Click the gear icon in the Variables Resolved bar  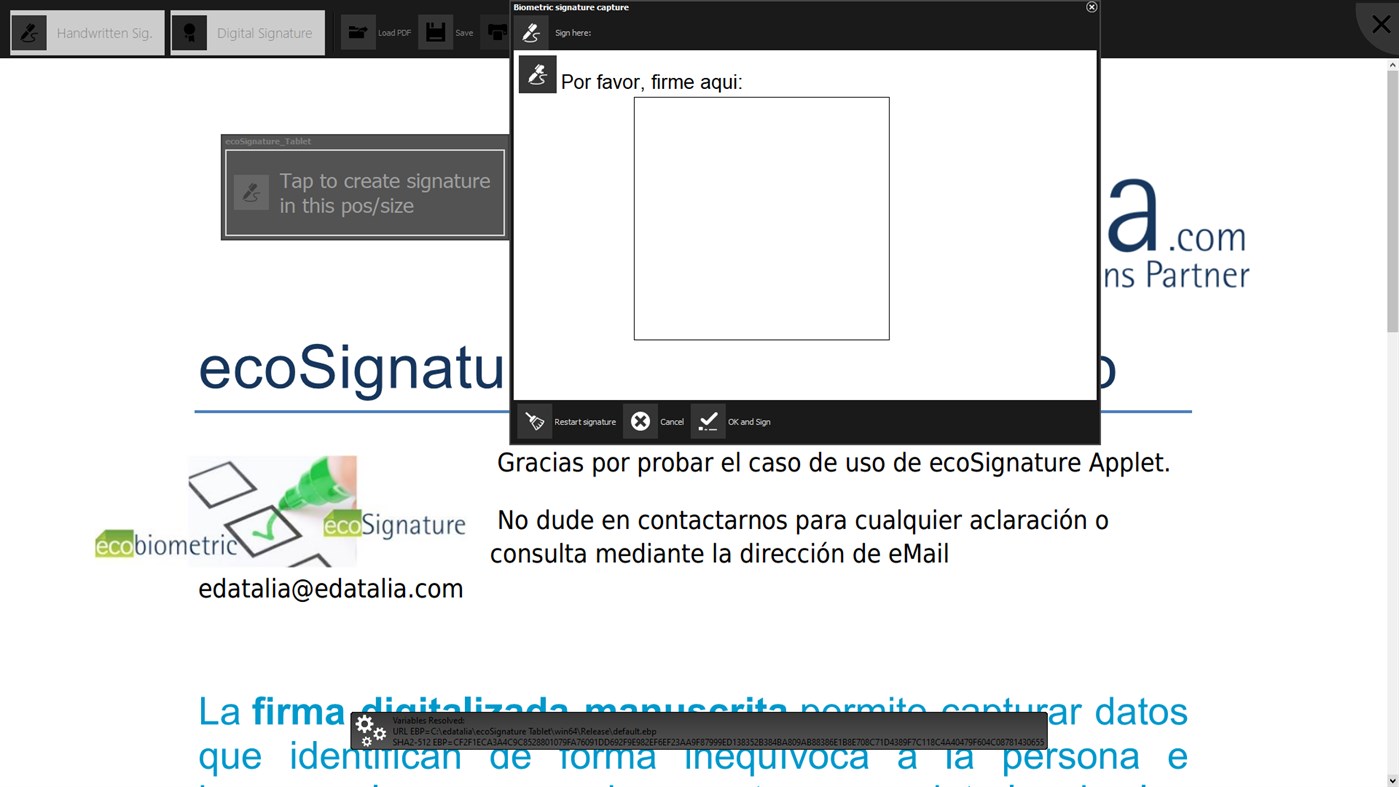[x=372, y=730]
